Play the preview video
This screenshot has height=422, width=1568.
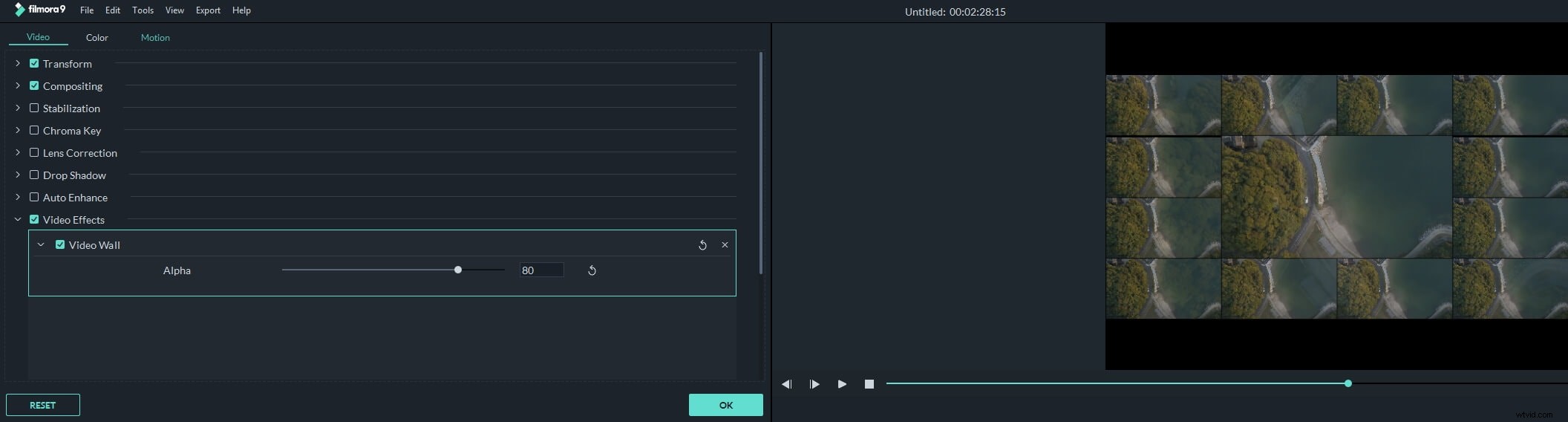click(842, 384)
